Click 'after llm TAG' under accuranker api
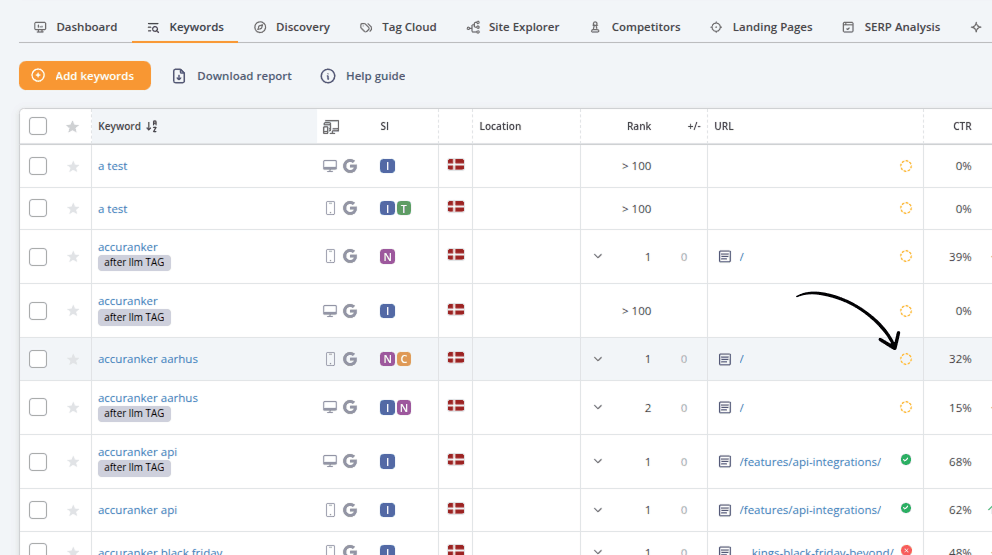 [134, 467]
